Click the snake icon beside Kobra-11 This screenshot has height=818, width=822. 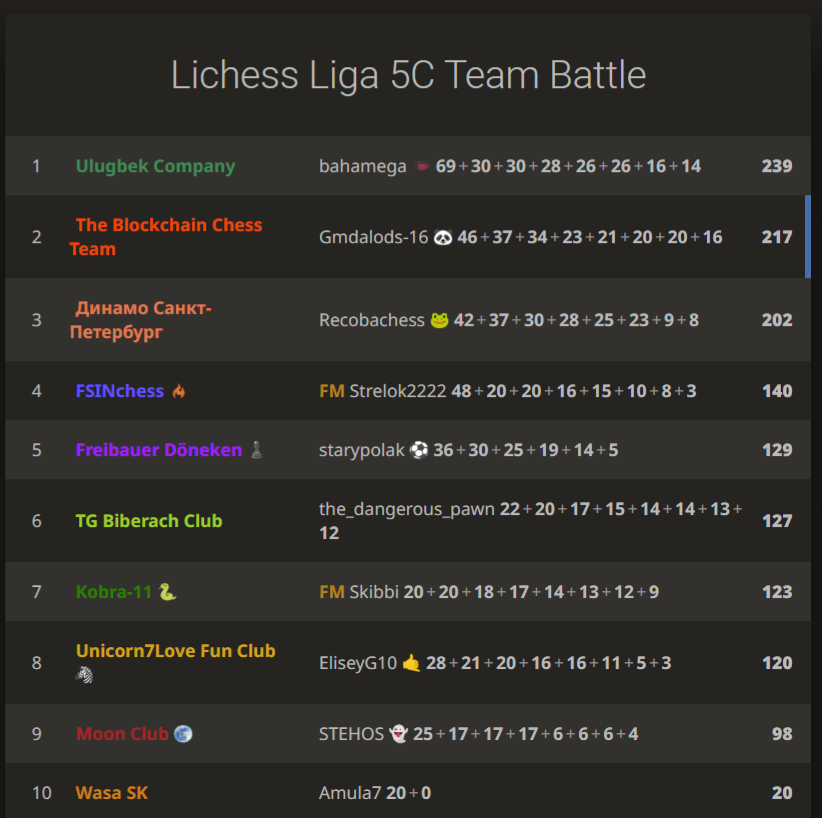tap(167, 592)
